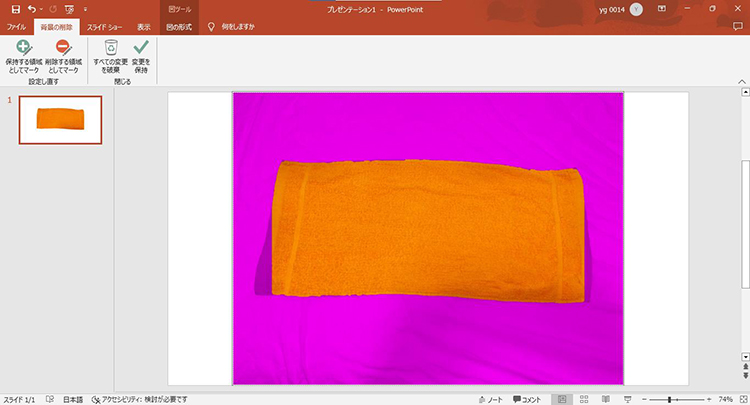Click the fit slide to window icon

[741, 398]
